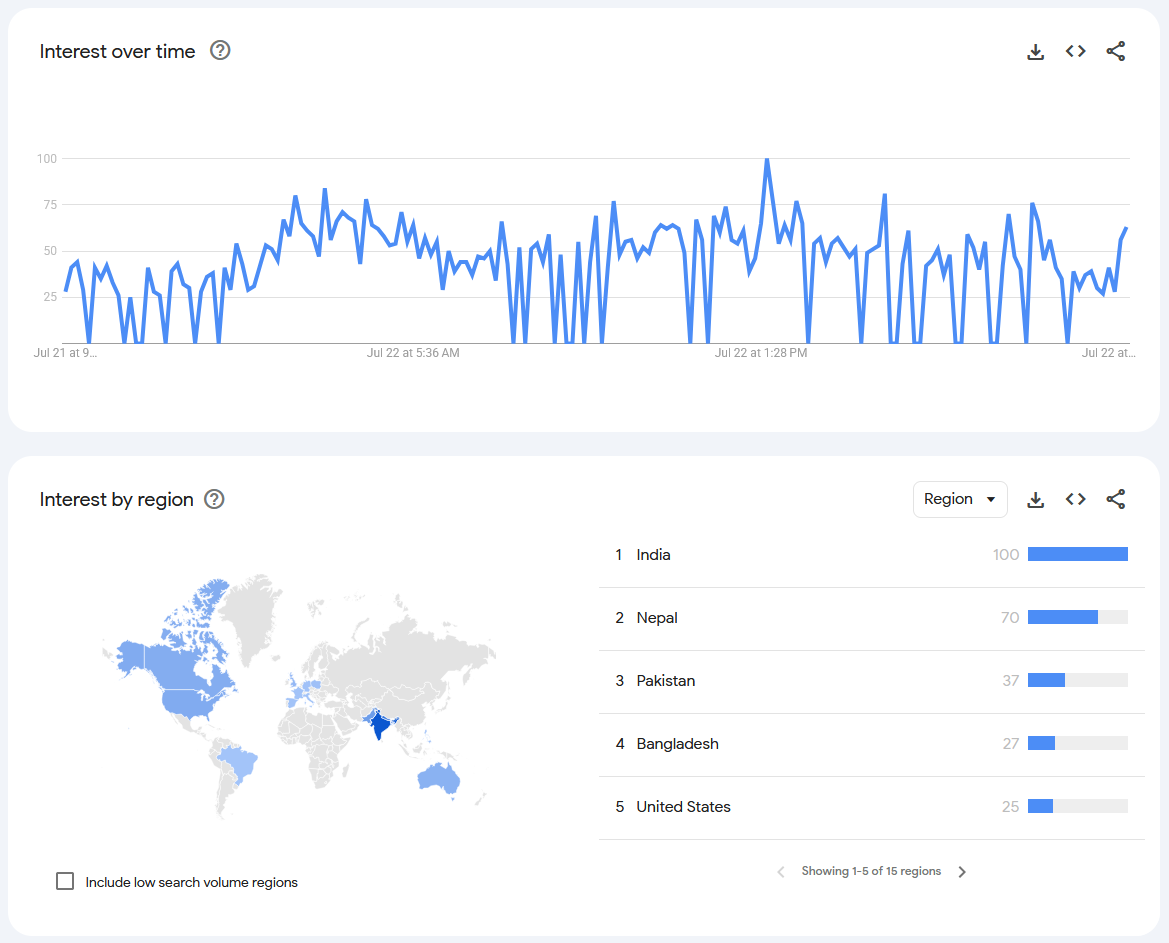This screenshot has height=943, width=1169.
Task: Embed the Interest by region widget
Action: pos(1075,499)
